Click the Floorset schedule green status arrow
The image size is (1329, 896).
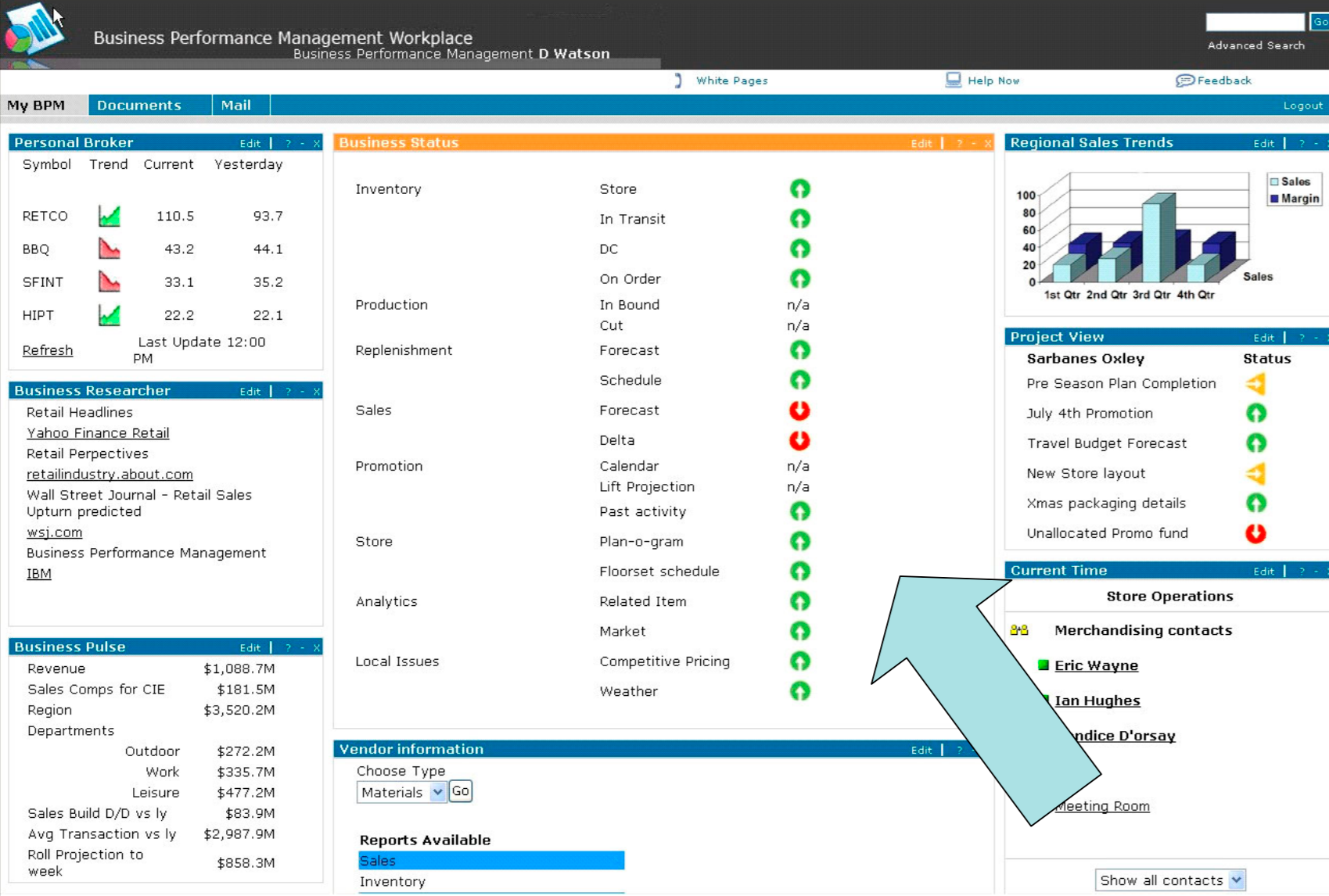799,572
